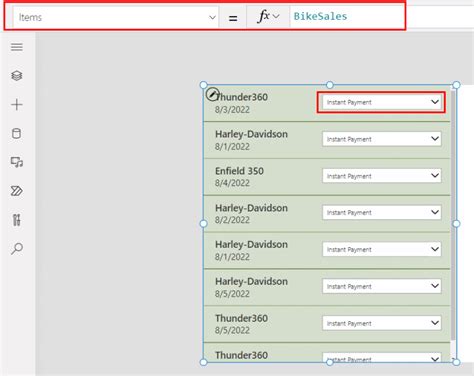
Task: Open the Items property dropdown
Action: [115, 17]
